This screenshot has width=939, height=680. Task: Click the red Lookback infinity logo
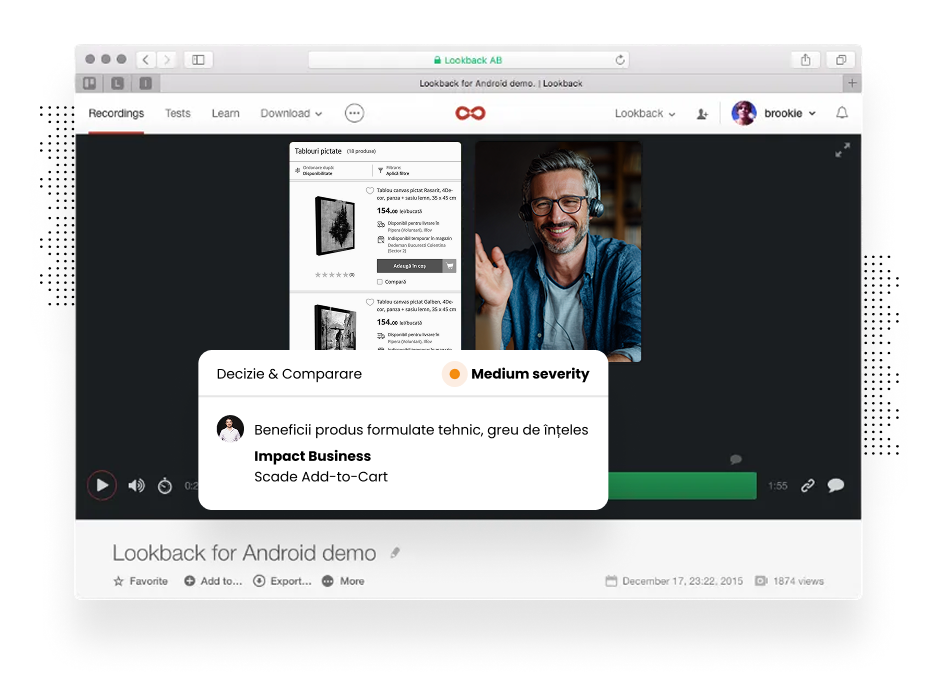(x=470, y=113)
